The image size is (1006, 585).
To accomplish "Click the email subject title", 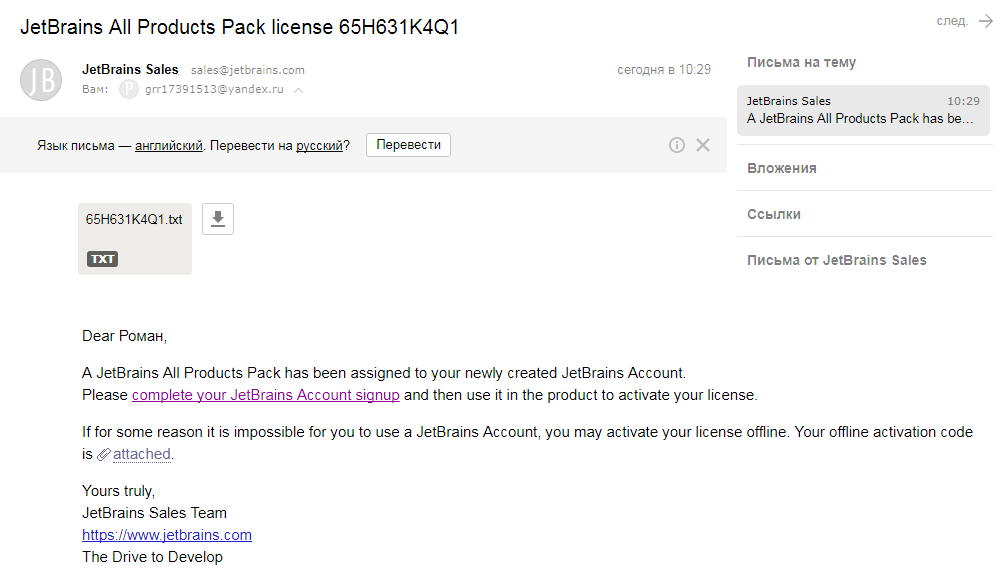I will pos(239,27).
